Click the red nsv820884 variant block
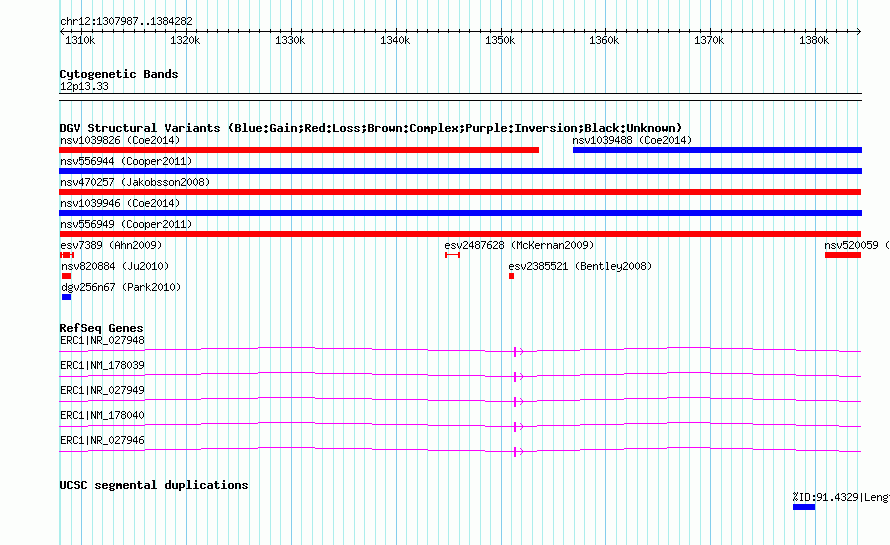Viewport: 890px width, 545px height. tap(66, 276)
